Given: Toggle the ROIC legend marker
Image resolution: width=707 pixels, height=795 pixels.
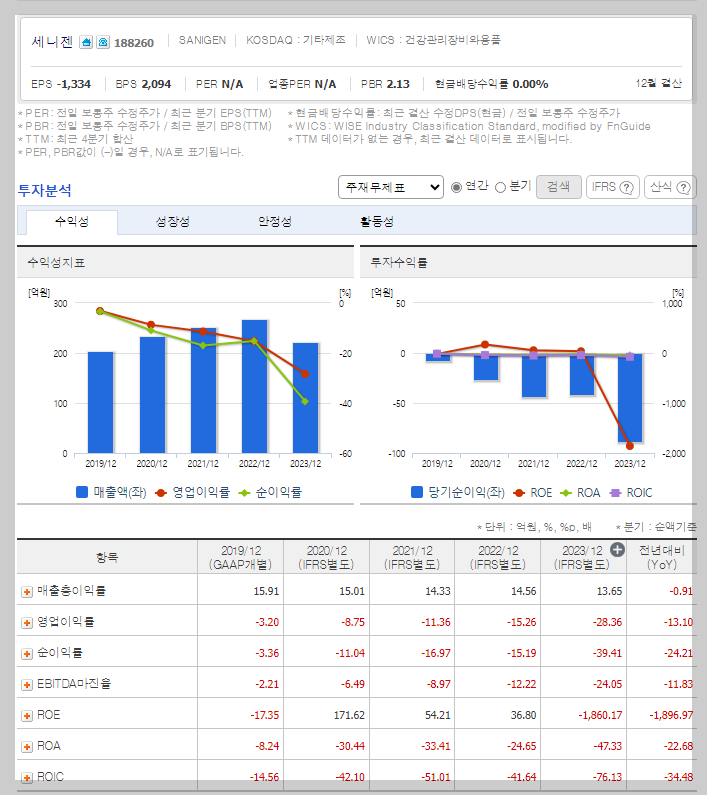Looking at the screenshot, I should pos(615,493).
